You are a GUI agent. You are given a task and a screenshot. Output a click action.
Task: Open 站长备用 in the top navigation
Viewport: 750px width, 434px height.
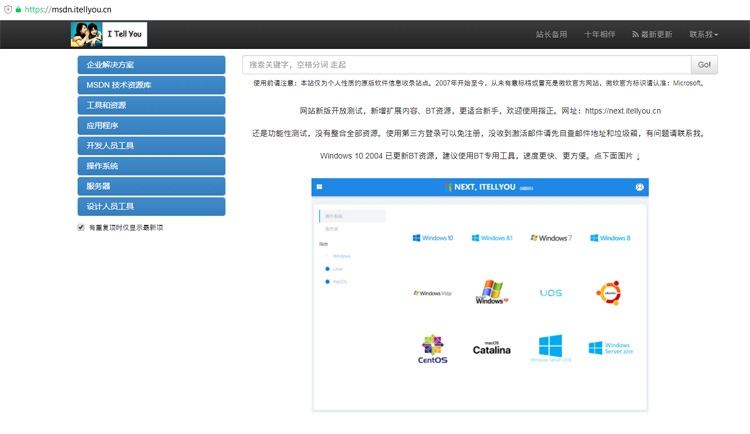coord(551,34)
